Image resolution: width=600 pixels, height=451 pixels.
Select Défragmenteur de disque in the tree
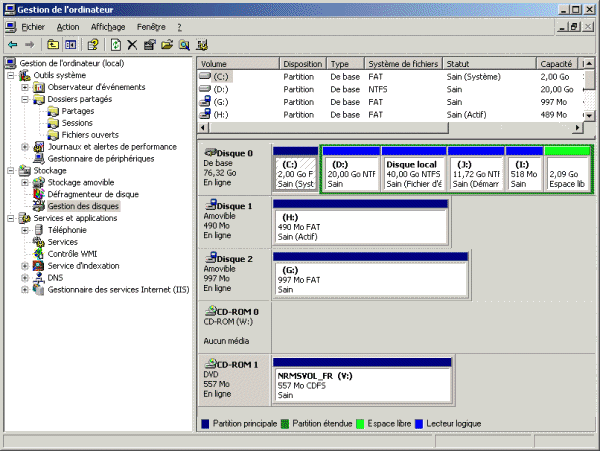(93, 194)
